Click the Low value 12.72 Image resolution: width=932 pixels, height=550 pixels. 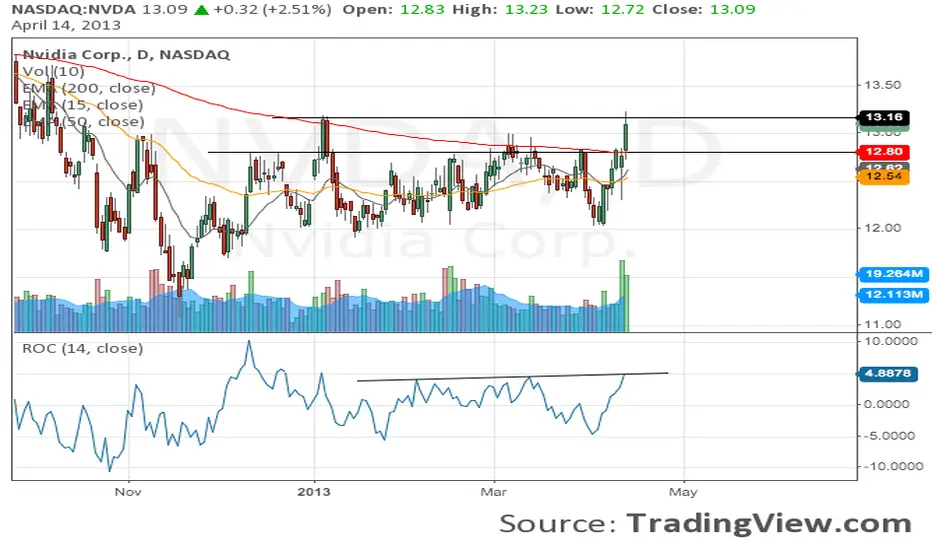pyautogui.click(x=623, y=10)
